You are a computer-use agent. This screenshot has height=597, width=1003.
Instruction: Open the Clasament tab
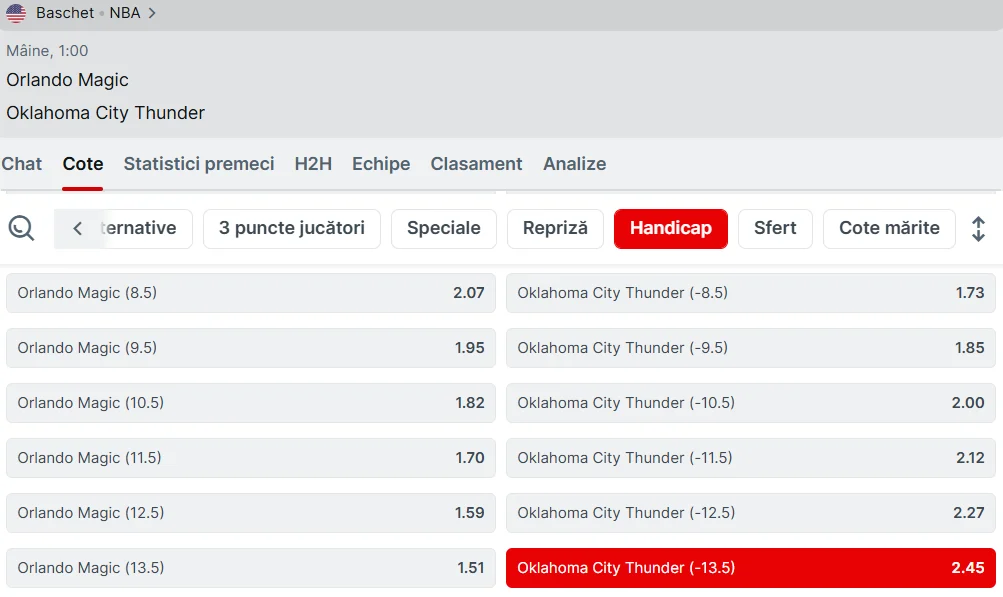[476, 164]
